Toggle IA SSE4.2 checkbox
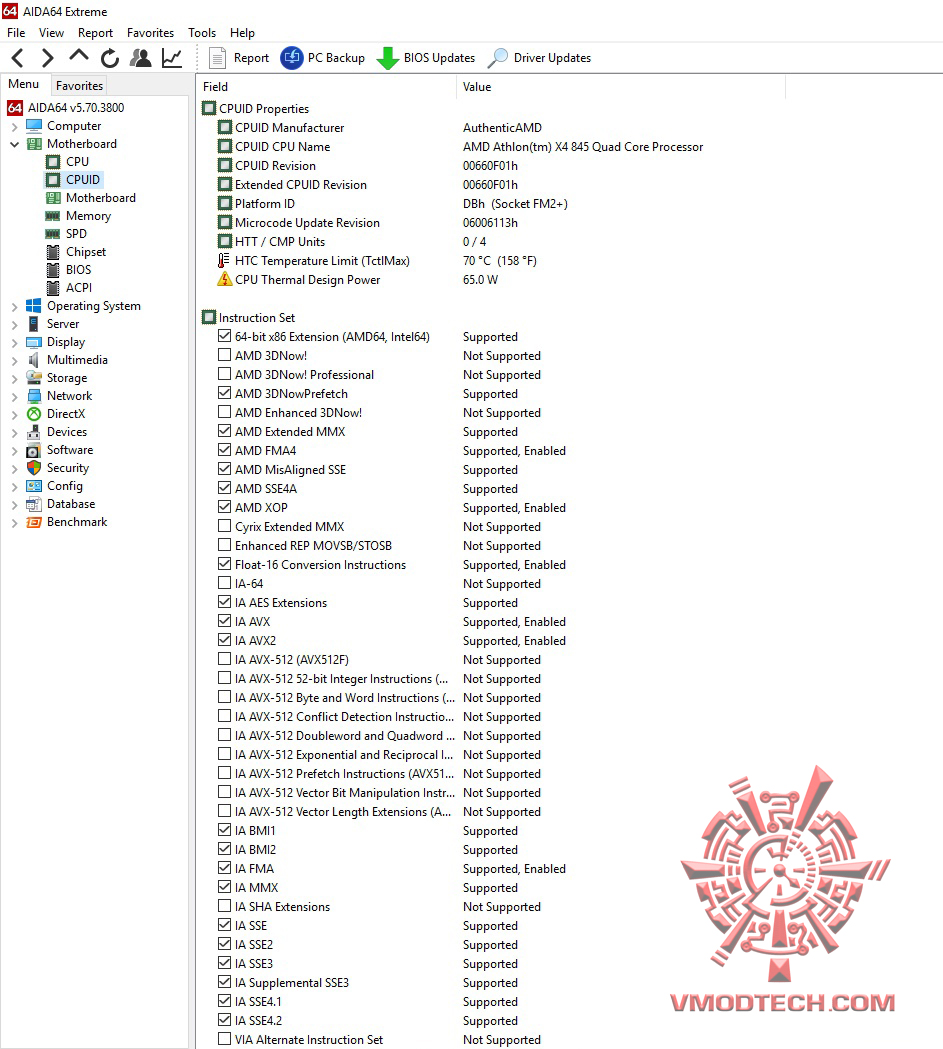Screen dimensions: 943x1049 coord(225,1020)
